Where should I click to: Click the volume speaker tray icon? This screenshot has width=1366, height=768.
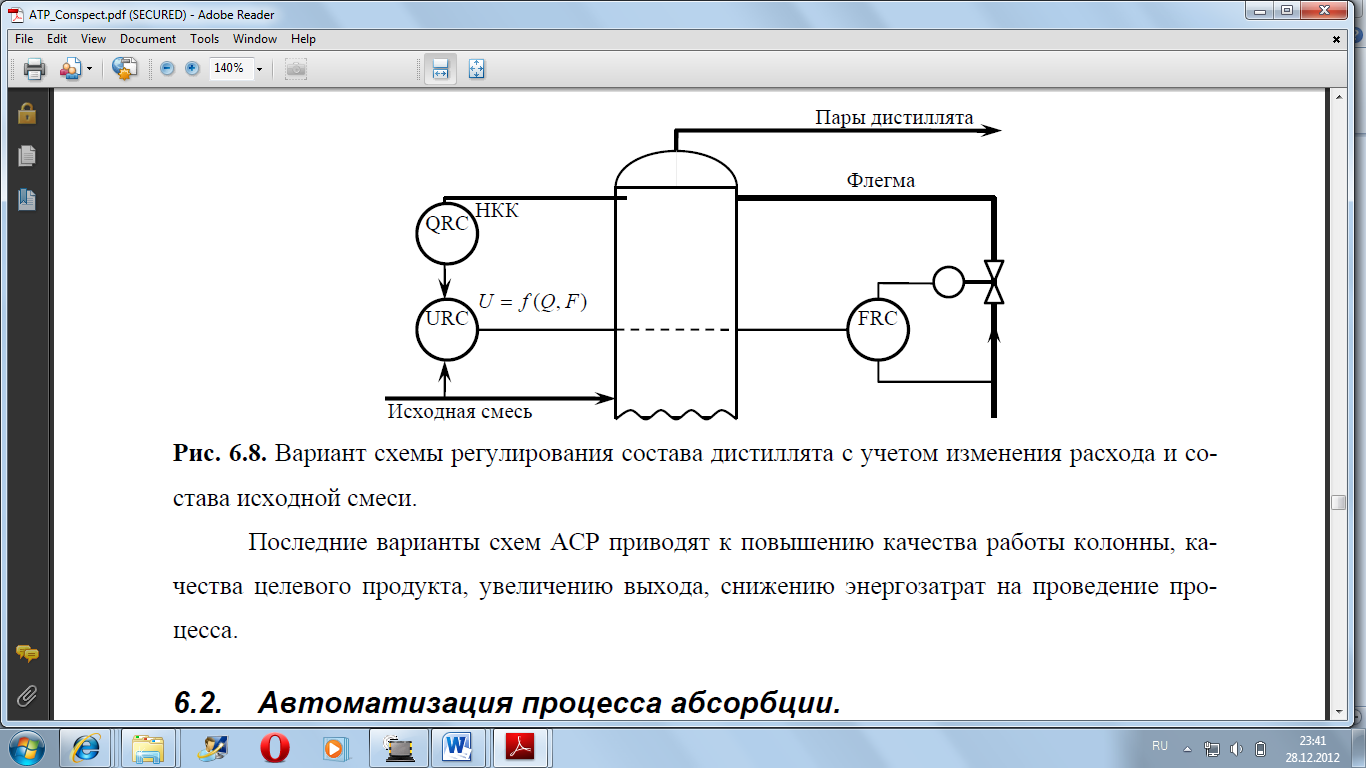(1237, 747)
